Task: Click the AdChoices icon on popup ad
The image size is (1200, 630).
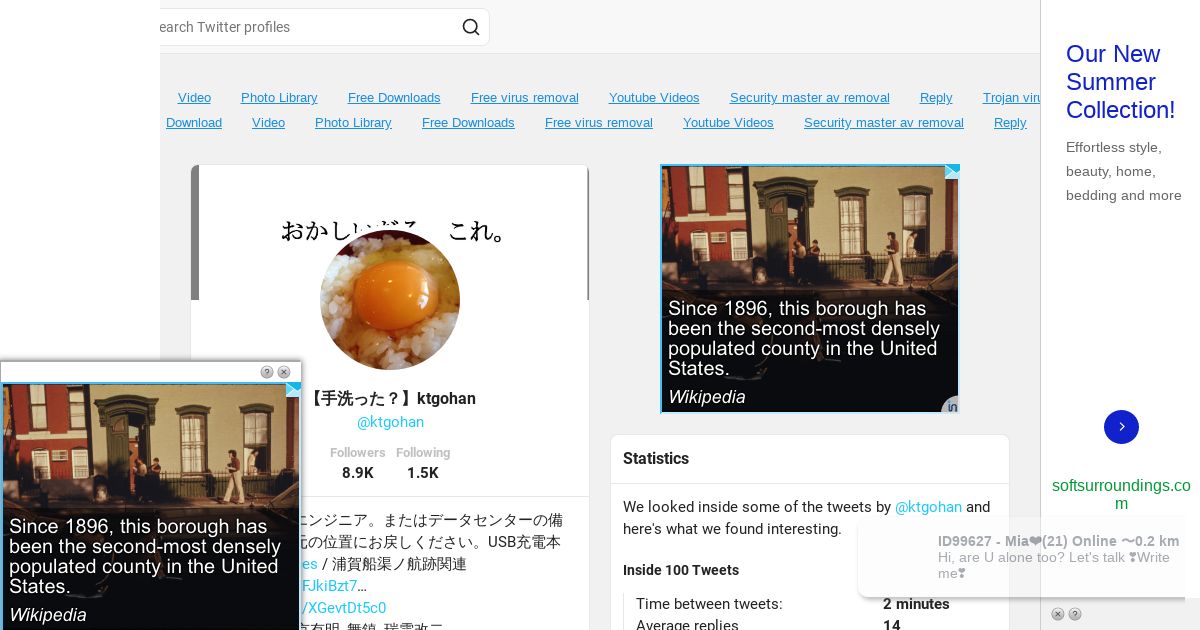Action: tap(293, 389)
